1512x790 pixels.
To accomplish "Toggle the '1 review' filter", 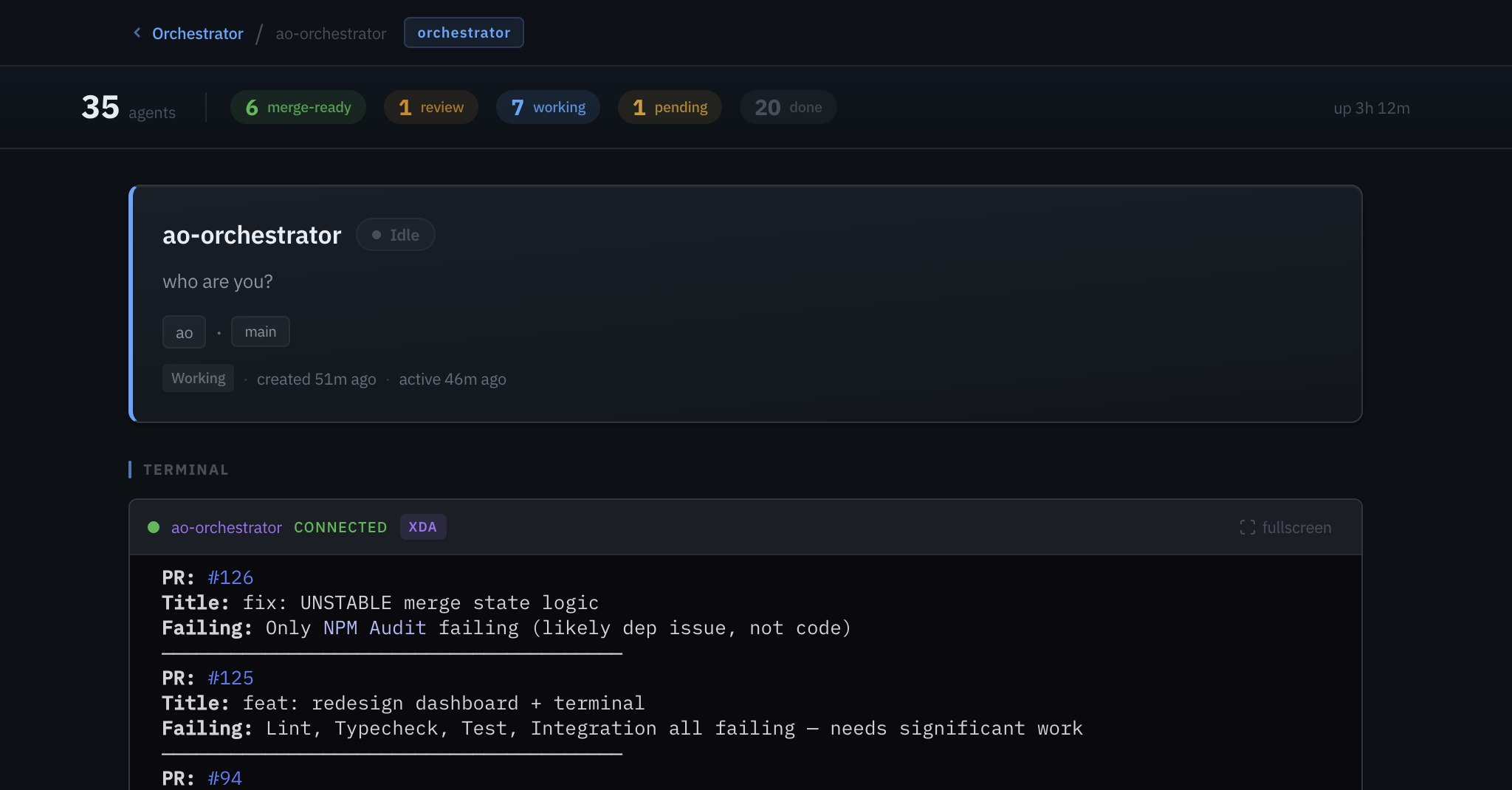I will pyautogui.click(x=430, y=107).
